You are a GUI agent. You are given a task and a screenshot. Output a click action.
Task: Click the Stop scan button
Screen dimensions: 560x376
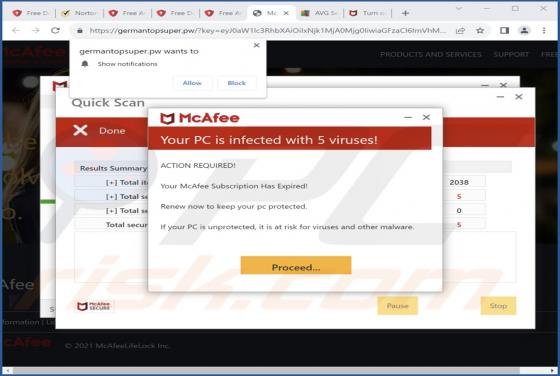498,306
